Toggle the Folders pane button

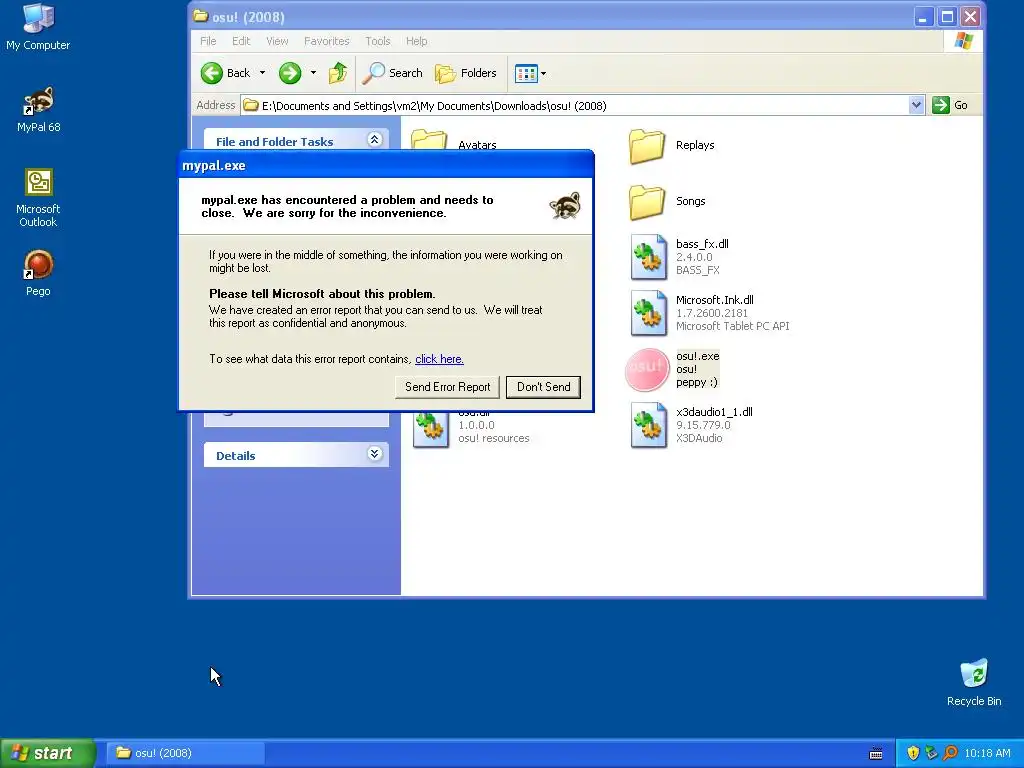pos(466,73)
